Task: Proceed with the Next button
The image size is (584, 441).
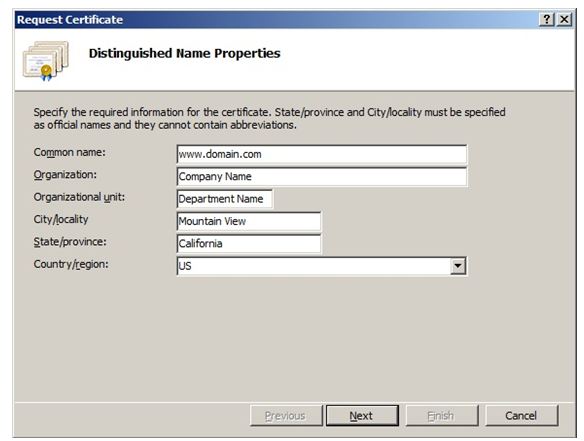Action: click(362, 416)
